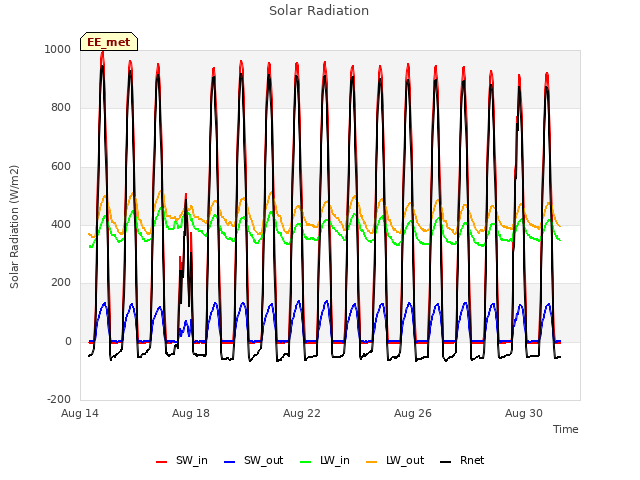Click the Aug 18 x-axis tick label

click(x=191, y=413)
